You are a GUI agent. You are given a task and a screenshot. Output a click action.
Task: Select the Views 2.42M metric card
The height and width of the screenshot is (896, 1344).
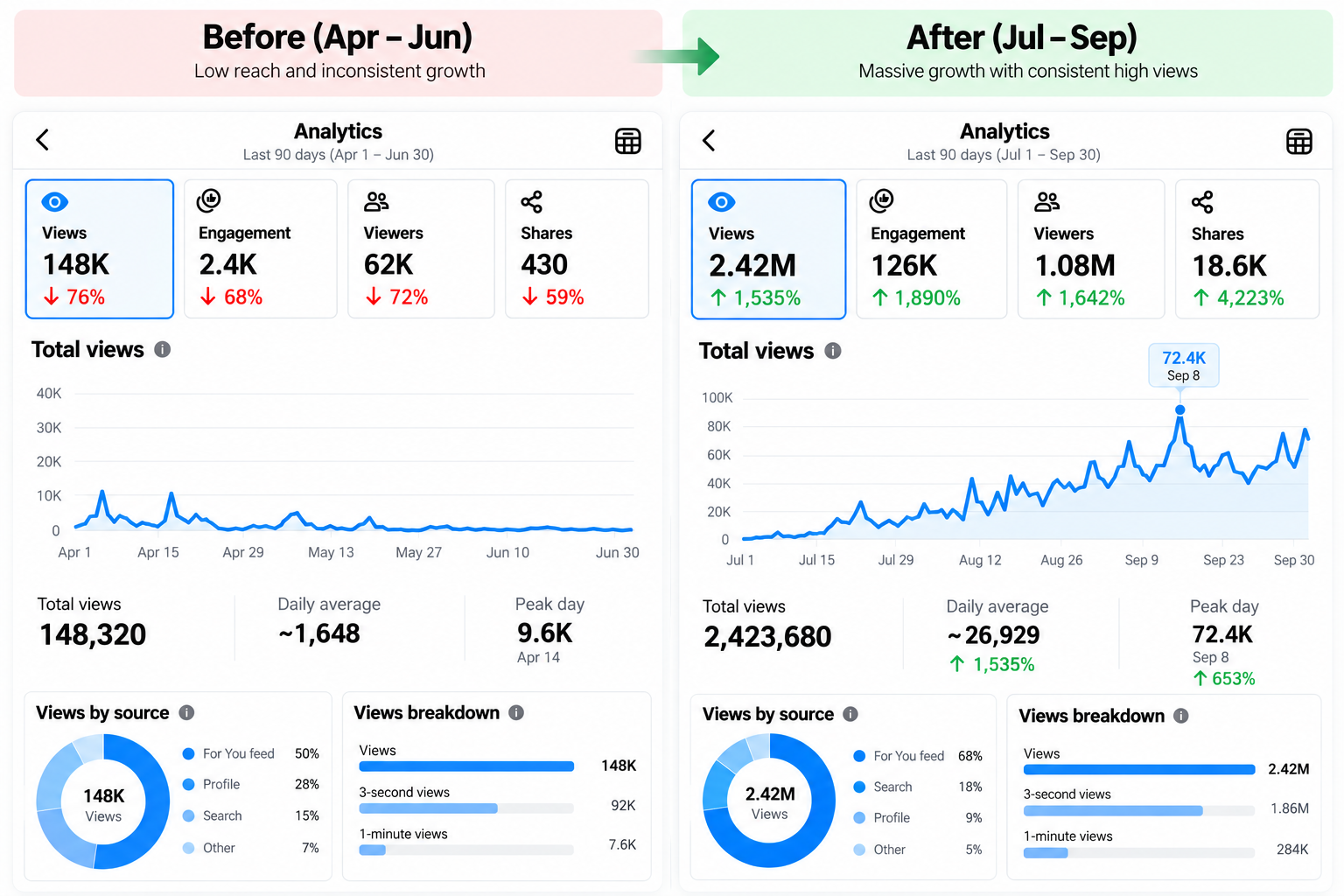tap(768, 249)
